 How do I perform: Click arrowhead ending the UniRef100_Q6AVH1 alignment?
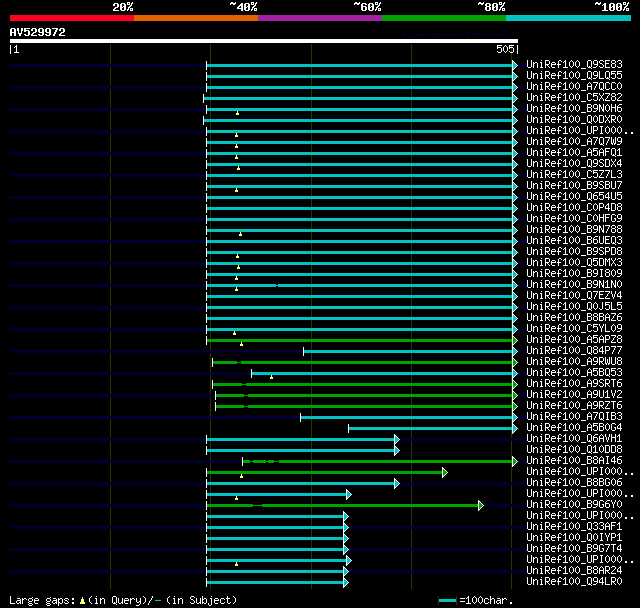click(x=397, y=439)
